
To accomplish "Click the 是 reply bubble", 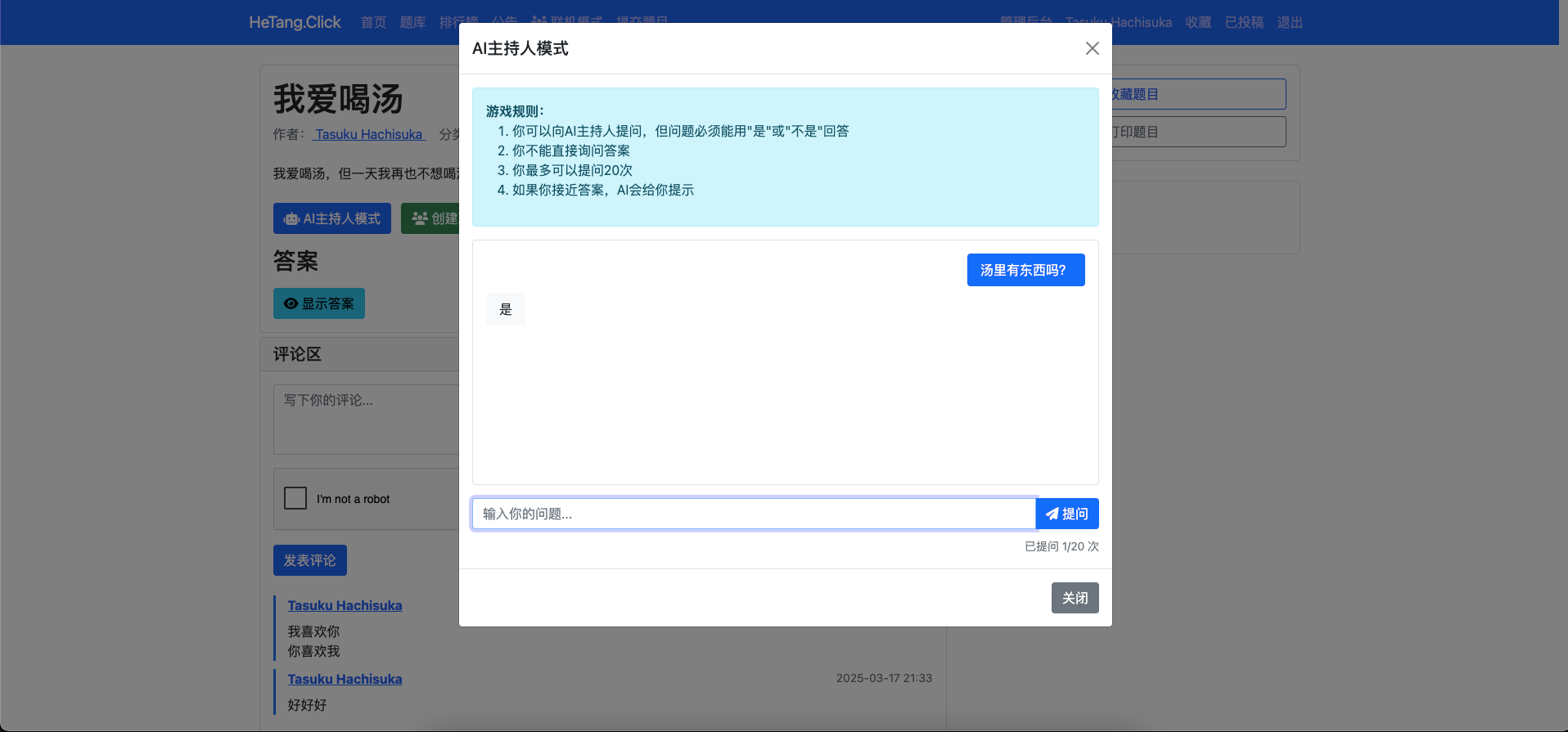I will click(x=506, y=309).
